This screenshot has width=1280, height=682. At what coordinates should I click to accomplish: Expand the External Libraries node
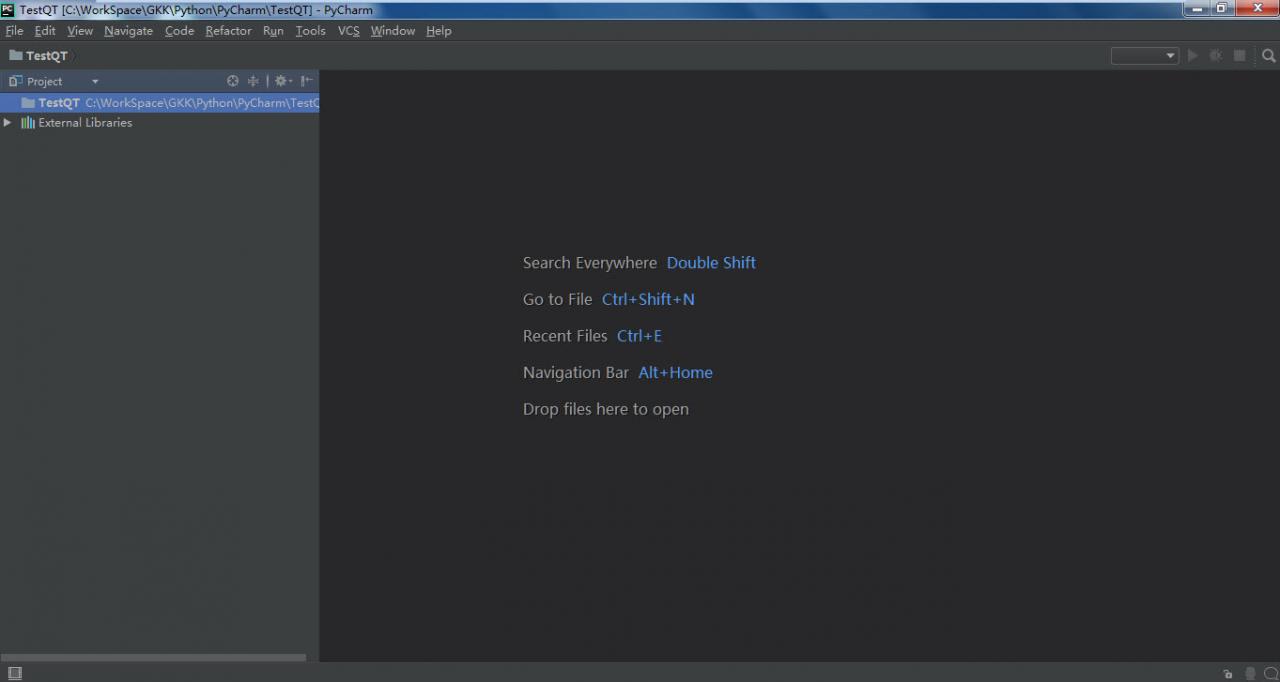pos(8,122)
